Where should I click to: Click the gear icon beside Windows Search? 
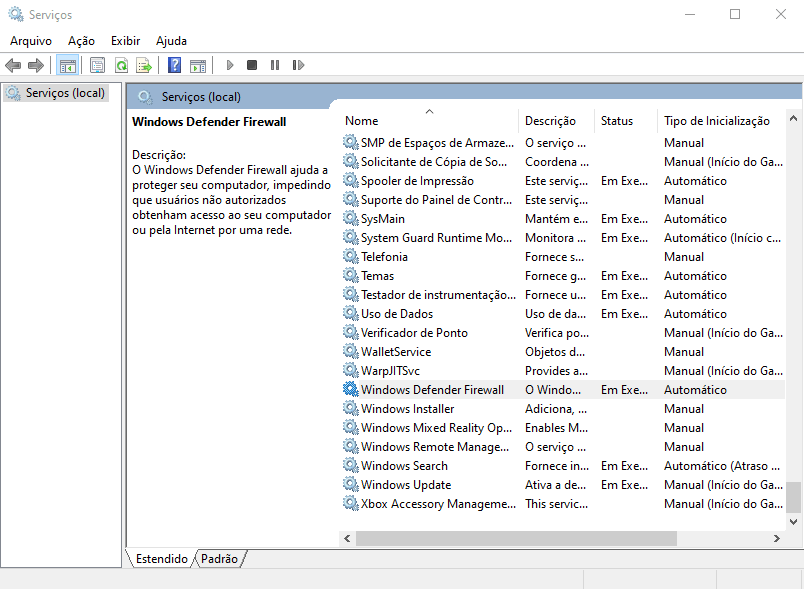(351, 465)
